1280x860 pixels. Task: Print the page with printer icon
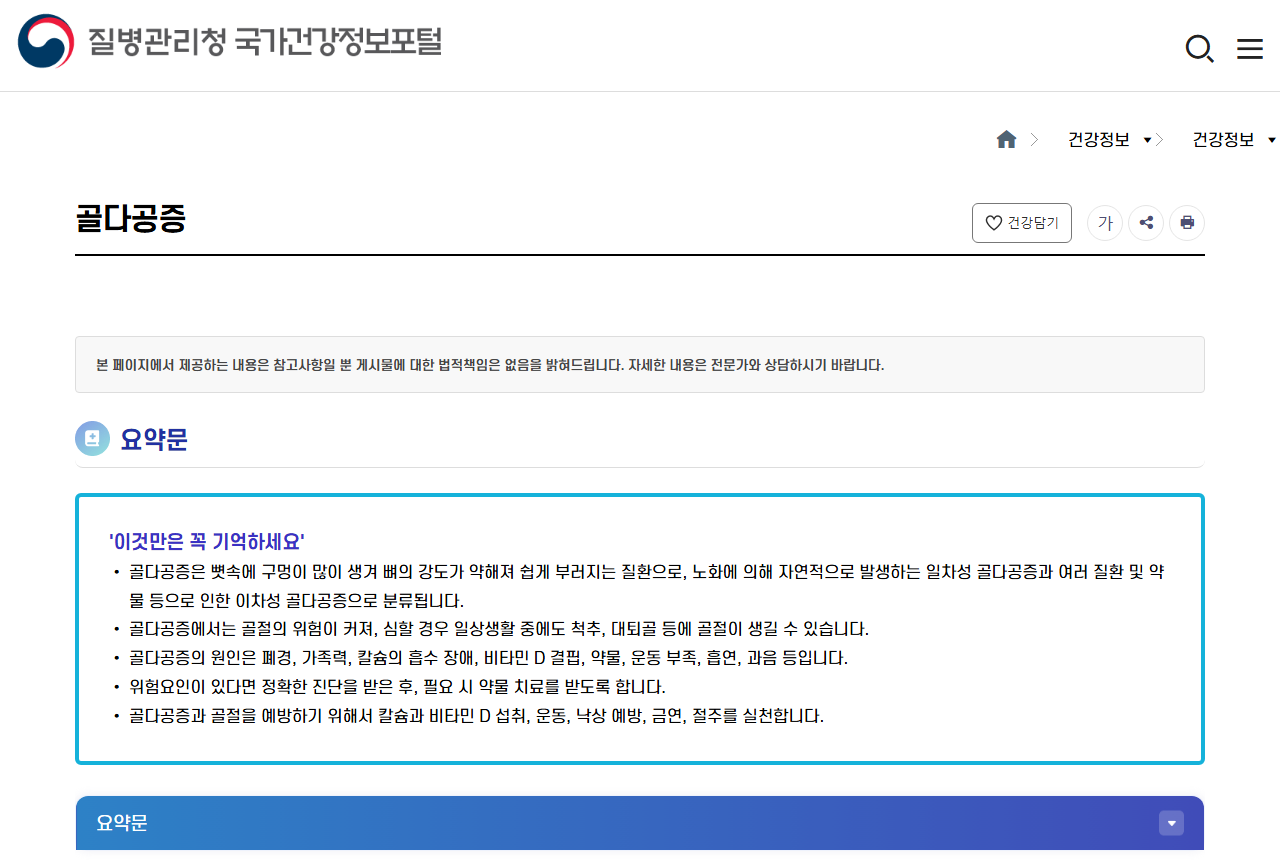(x=1187, y=223)
